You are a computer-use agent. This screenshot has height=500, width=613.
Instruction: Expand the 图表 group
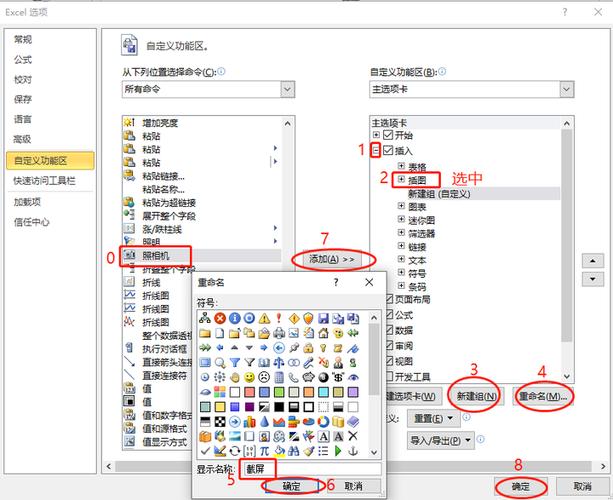(x=401, y=206)
